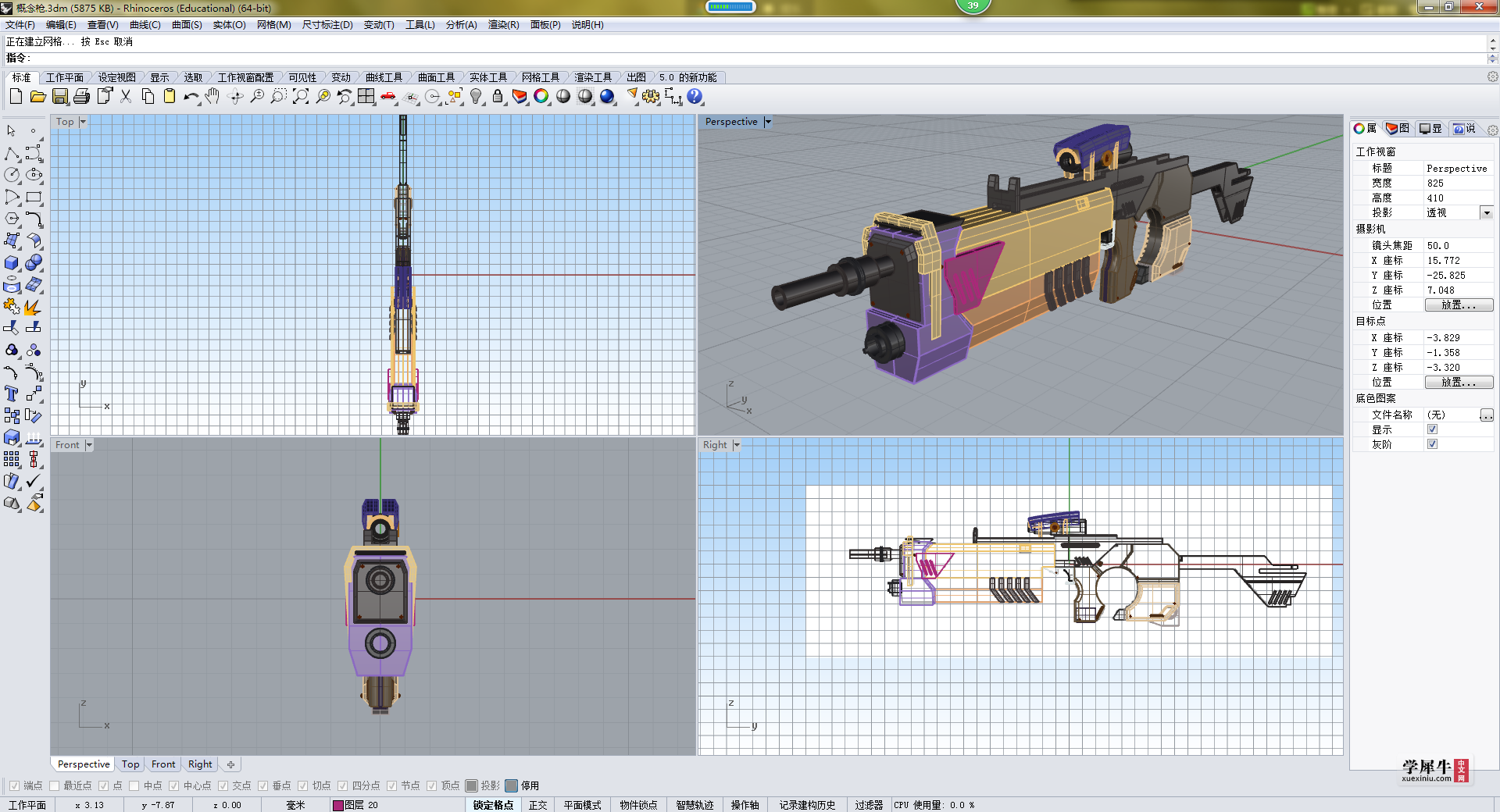Select the Rectangle tool in the left sidebar
This screenshot has width=1500, height=812.
34,197
